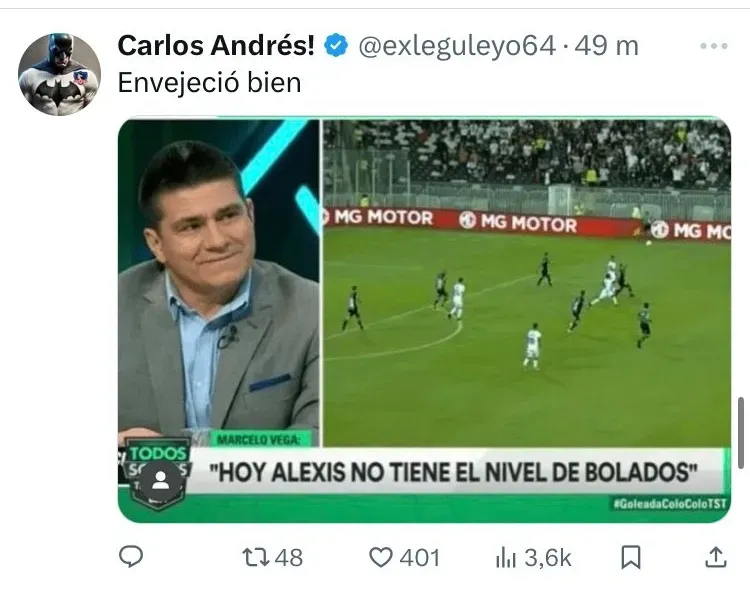Screen dimensions: 750x592
Task: Open Carlos Andrés! profile name
Action: tap(216, 46)
